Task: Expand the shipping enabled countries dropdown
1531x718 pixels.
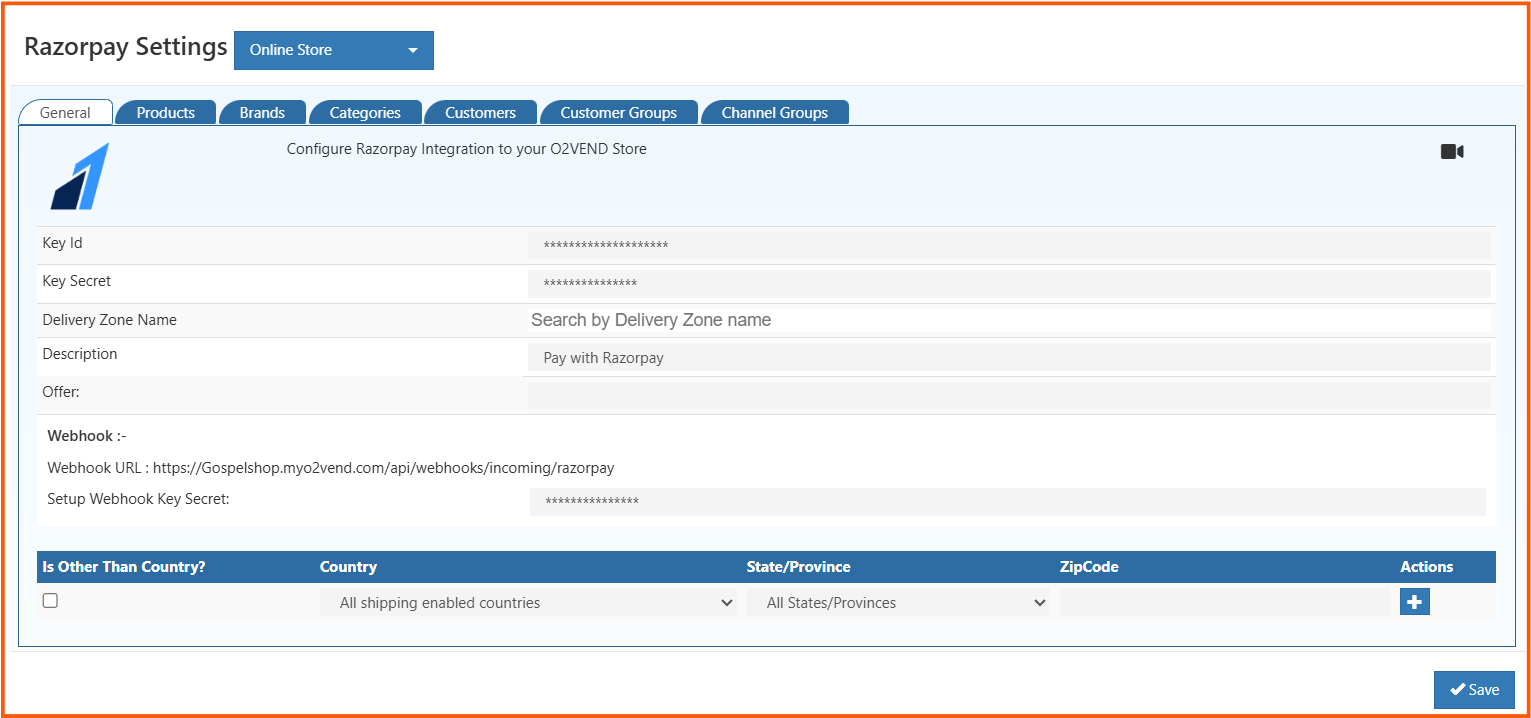Action: pos(530,602)
